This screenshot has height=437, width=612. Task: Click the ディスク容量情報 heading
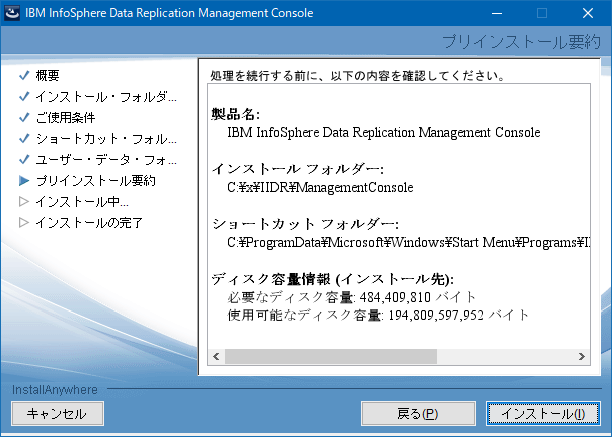pos(333,279)
